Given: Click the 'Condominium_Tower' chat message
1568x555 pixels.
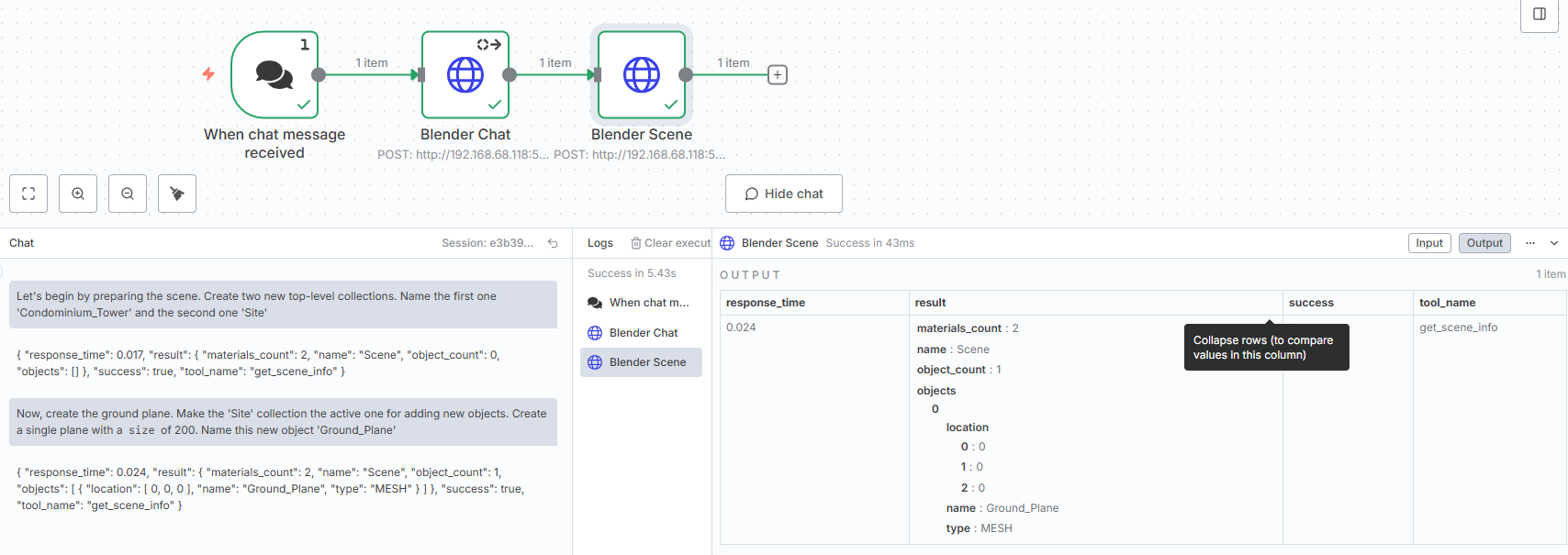Looking at the screenshot, I should coord(283,305).
